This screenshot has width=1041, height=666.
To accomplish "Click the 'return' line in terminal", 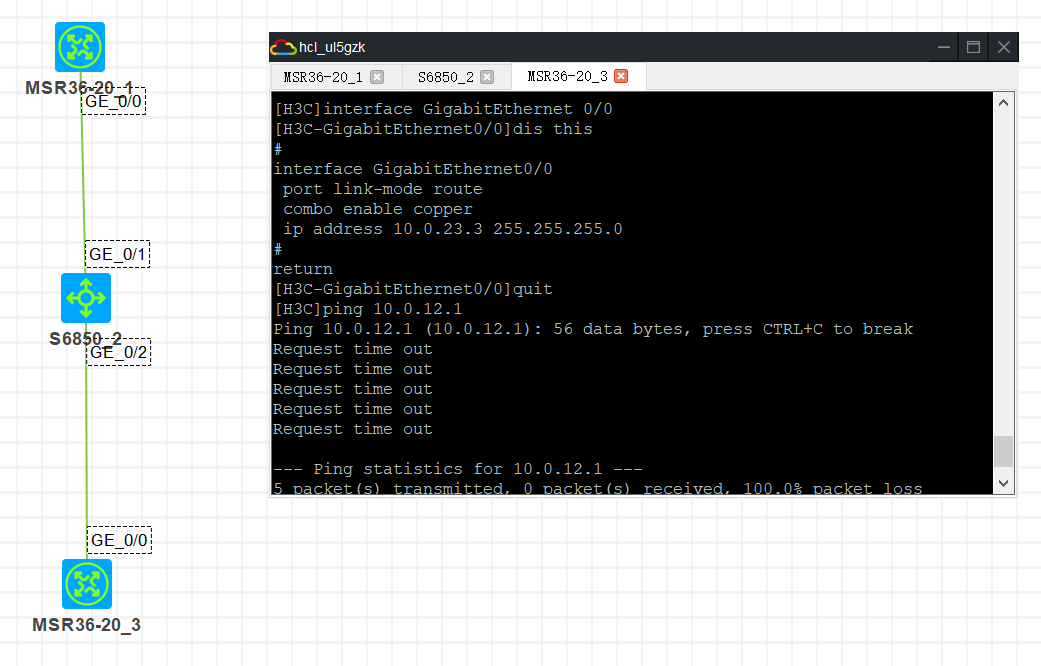I will [303, 270].
